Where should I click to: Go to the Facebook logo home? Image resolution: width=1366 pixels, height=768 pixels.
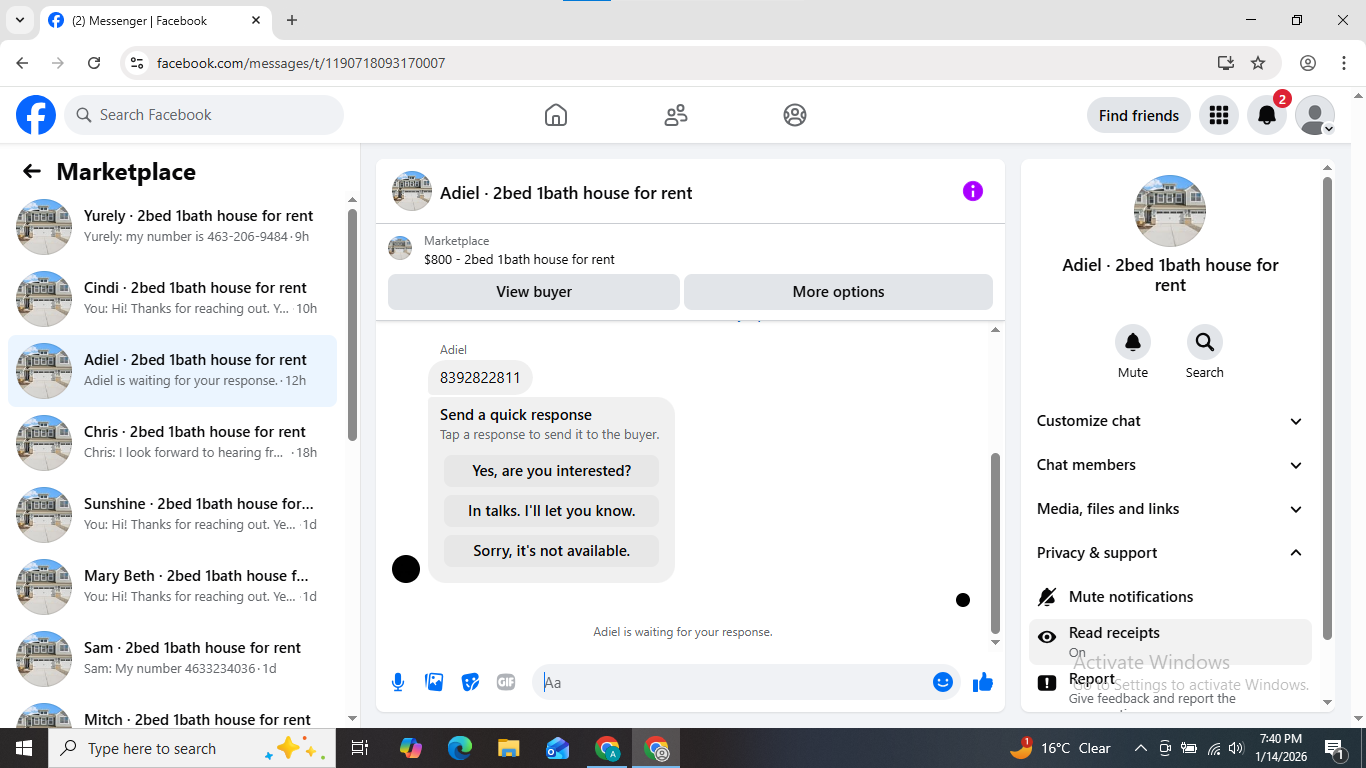(x=36, y=115)
